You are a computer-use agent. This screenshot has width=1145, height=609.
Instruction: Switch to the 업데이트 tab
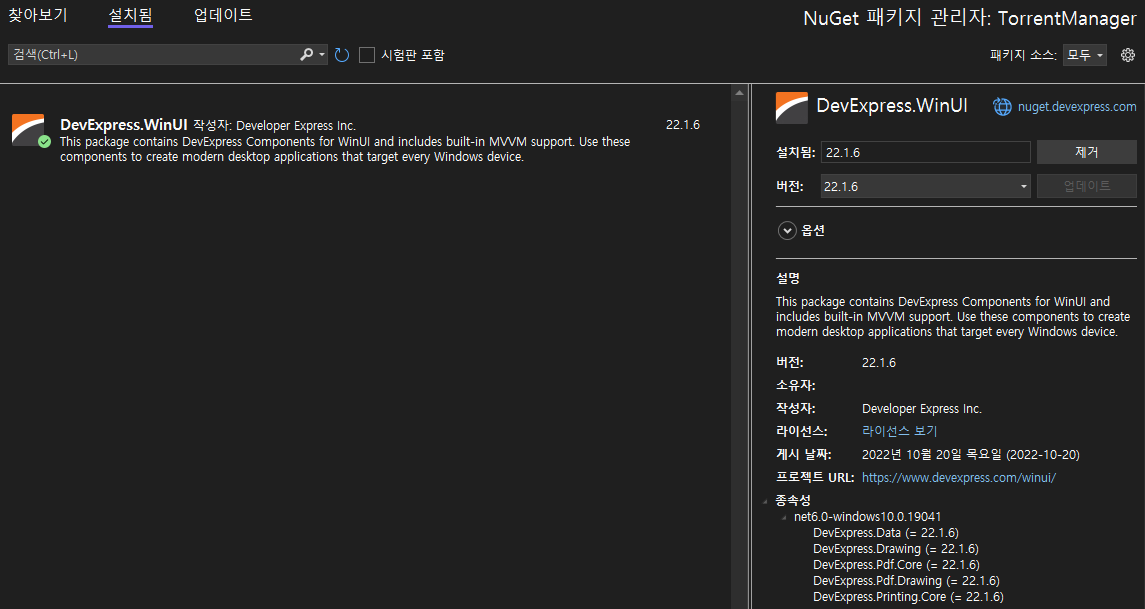coord(222,15)
